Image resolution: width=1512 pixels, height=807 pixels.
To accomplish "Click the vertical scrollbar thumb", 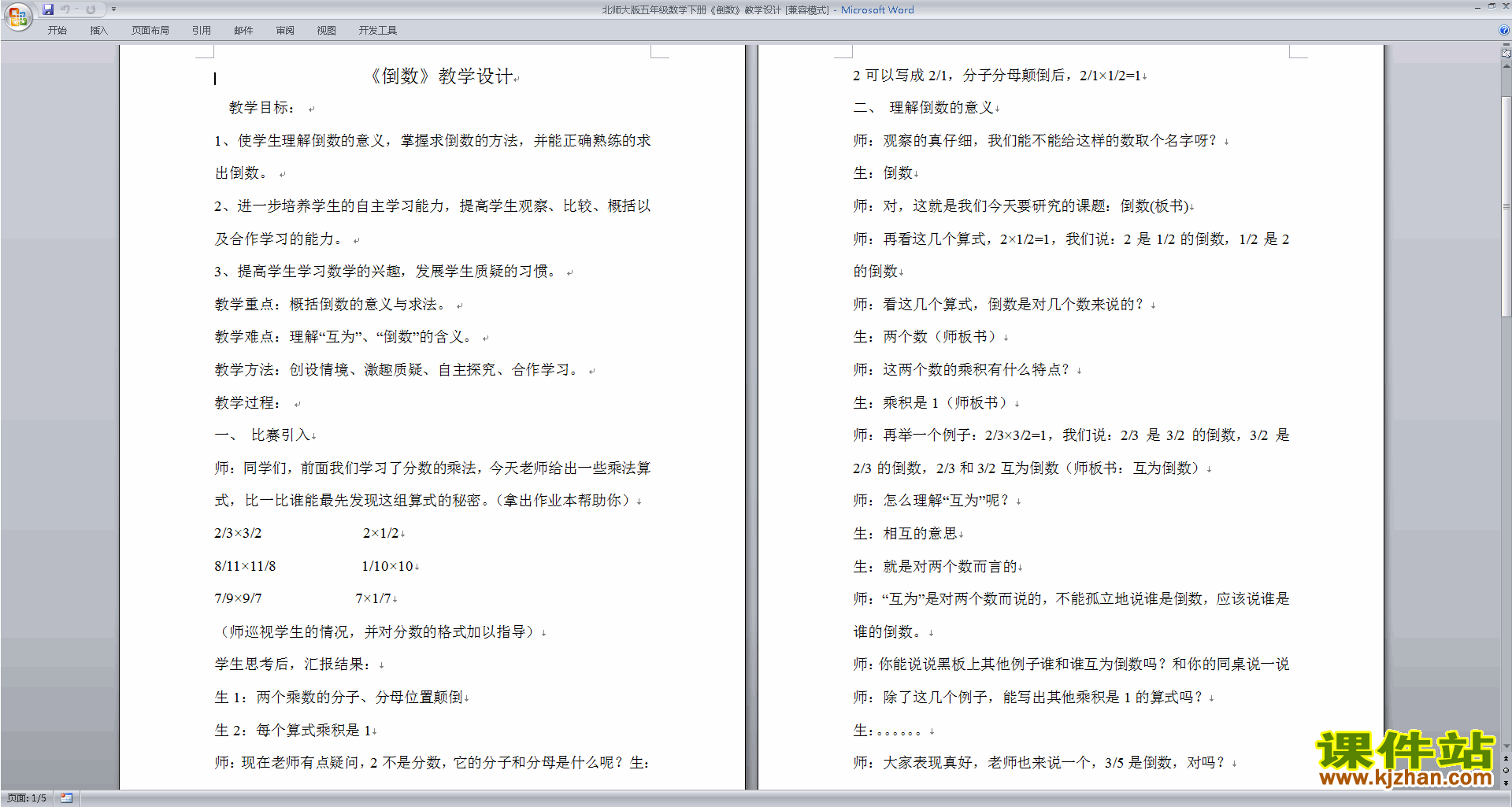I will (x=1506, y=206).
